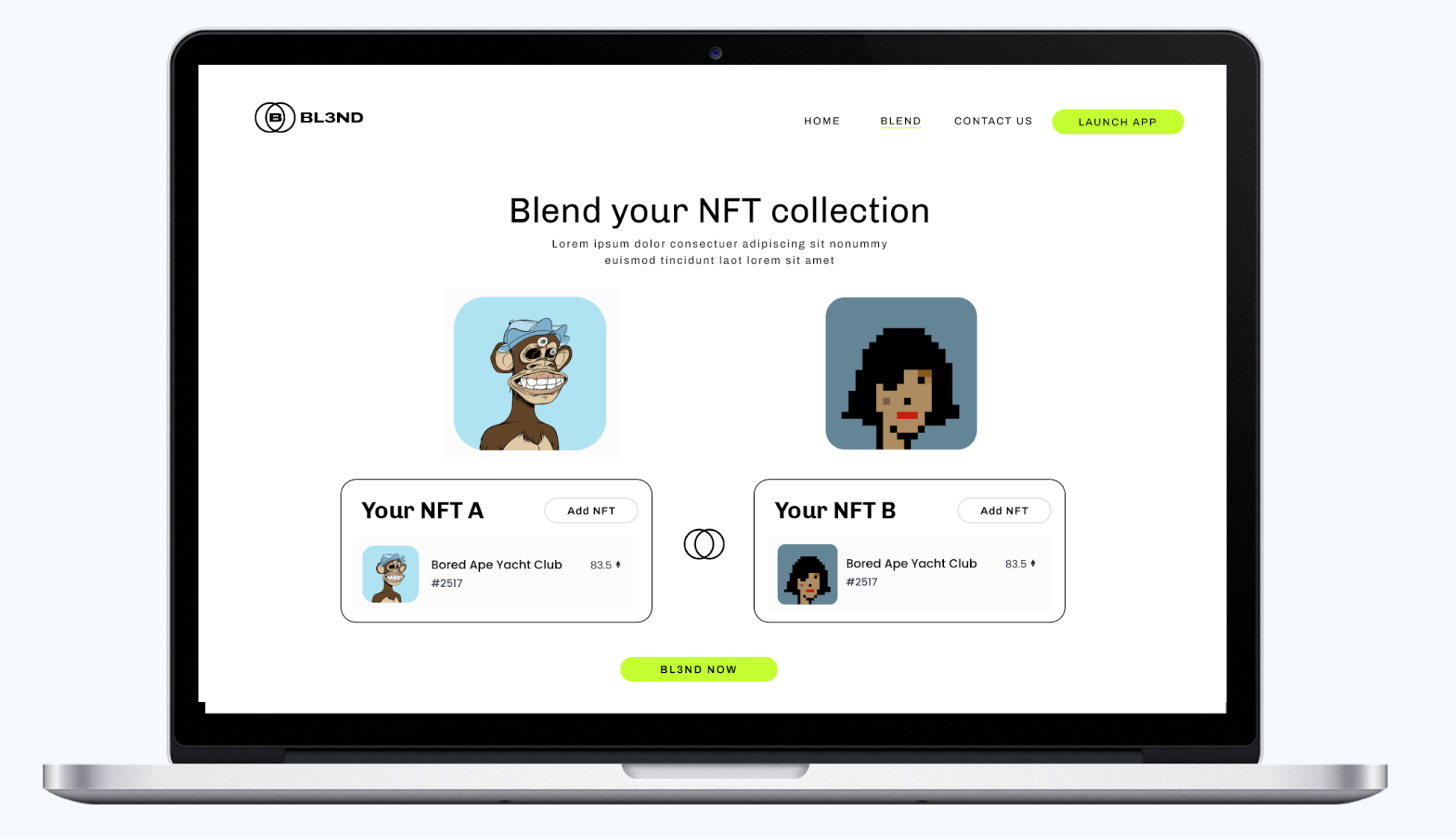The image size is (1456, 839).
Task: Click the CONTACT US link
Action: [x=993, y=121]
